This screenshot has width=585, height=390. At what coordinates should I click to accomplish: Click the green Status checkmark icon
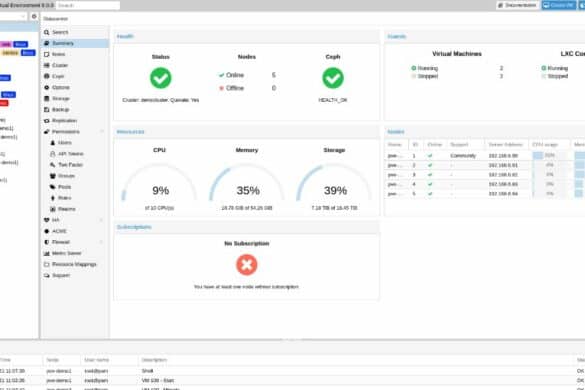tap(161, 78)
